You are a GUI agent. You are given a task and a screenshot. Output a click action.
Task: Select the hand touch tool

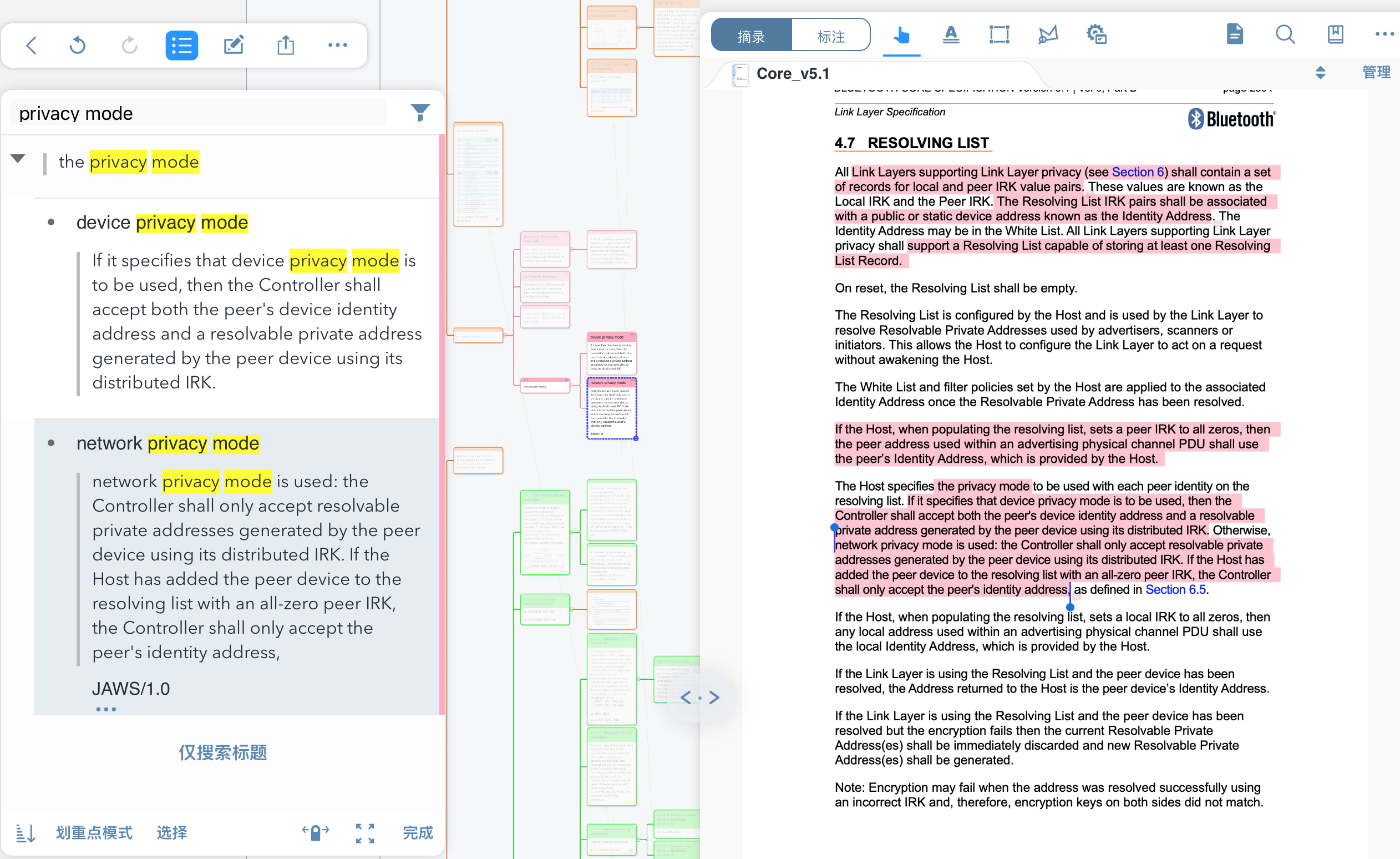[x=901, y=36]
